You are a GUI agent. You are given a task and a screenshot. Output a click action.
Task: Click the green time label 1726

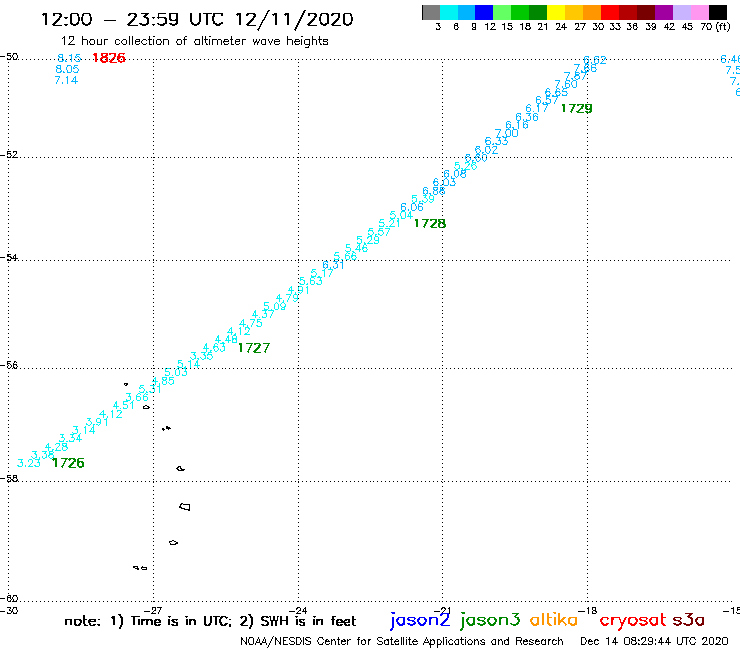(68, 463)
